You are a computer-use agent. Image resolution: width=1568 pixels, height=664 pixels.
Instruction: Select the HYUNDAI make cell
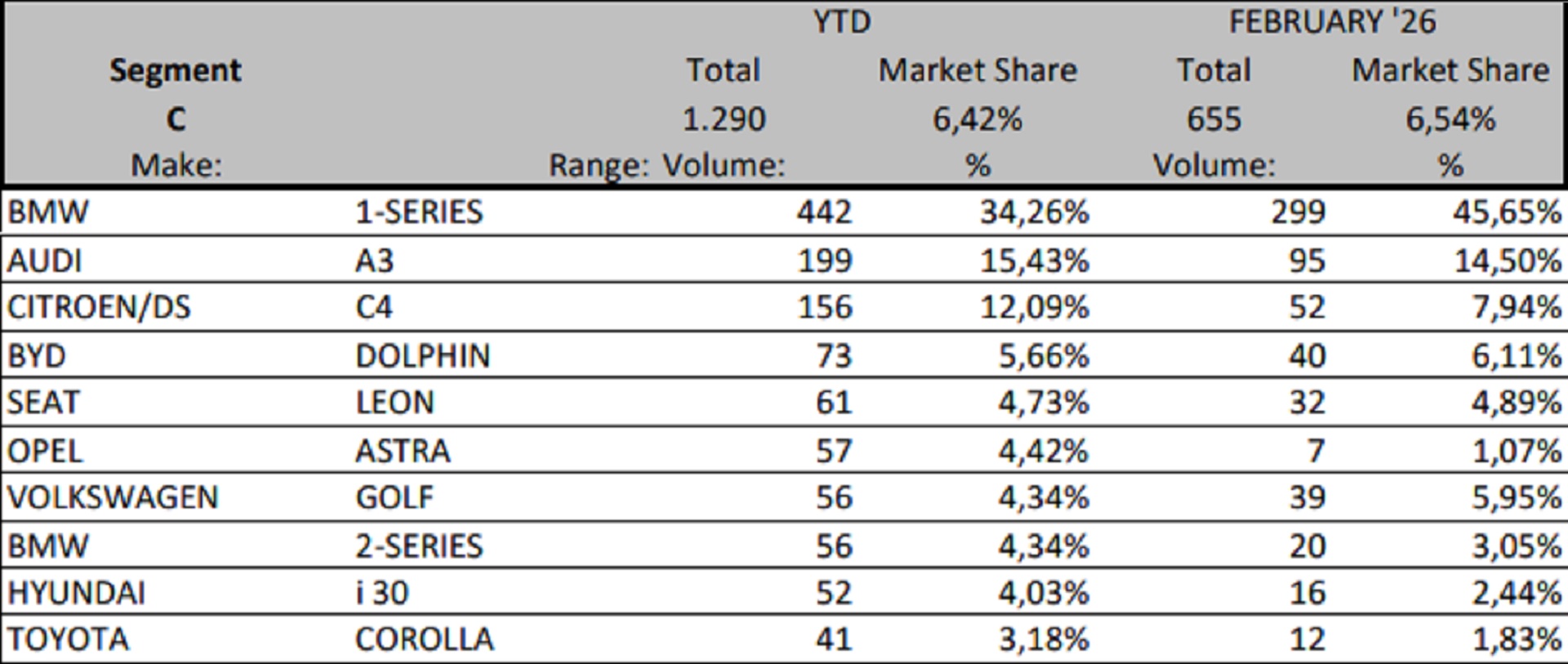[76, 592]
